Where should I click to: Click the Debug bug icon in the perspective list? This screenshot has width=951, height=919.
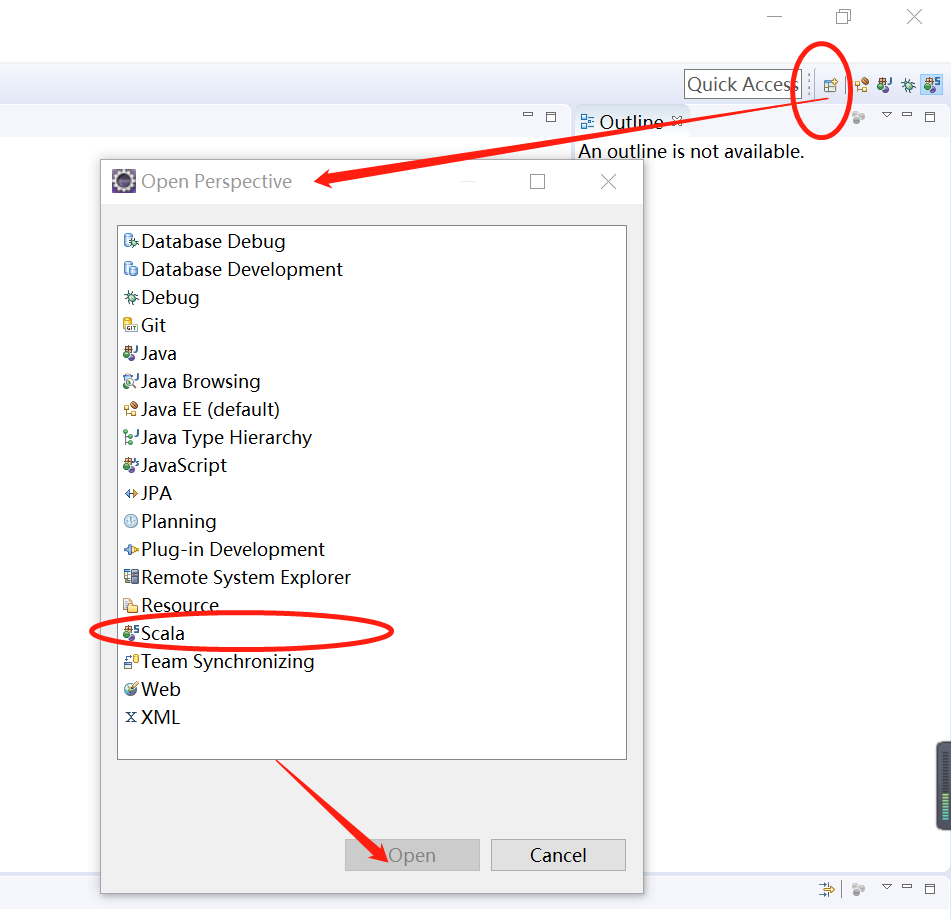[x=131, y=297]
